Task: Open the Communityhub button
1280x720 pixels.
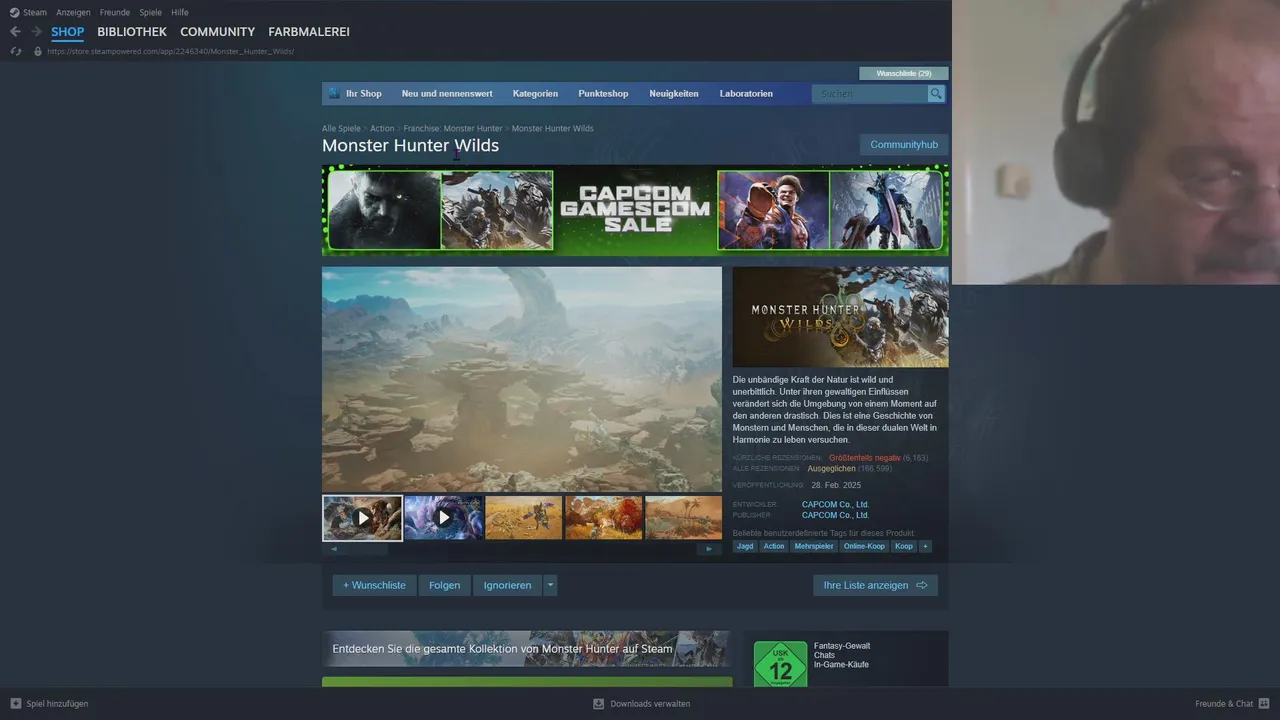Action: 904,145
